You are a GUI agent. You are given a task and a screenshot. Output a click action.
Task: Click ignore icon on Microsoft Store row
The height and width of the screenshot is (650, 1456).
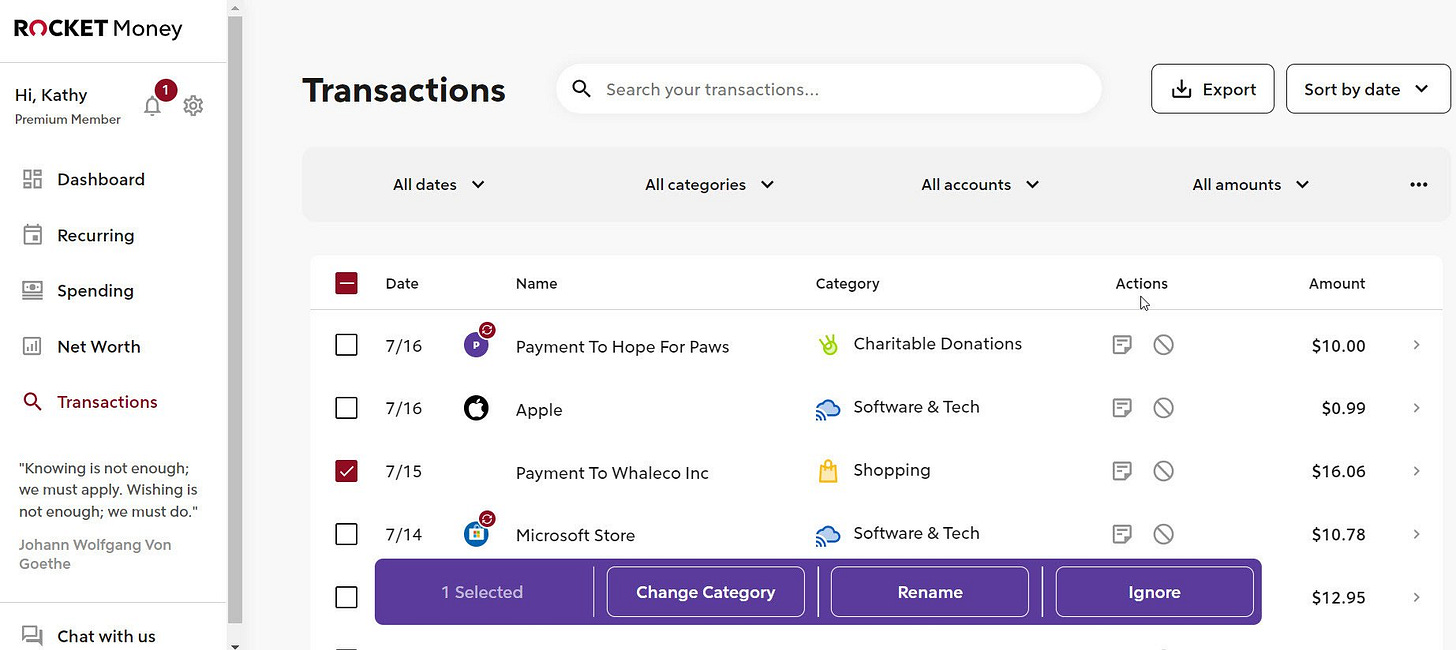[x=1163, y=534]
